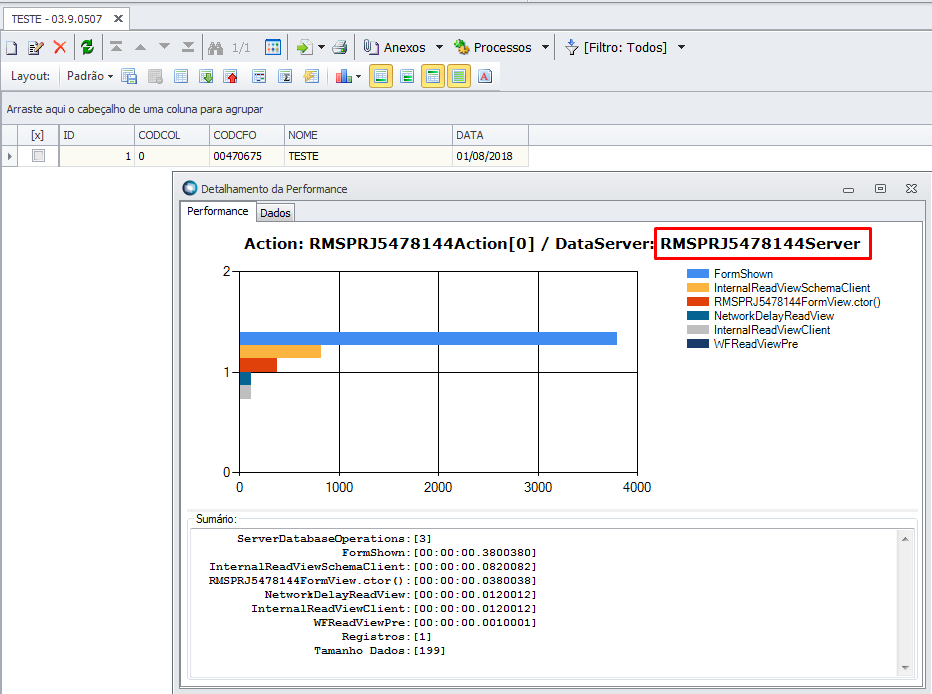Click the orange InternalReadViewSchemaClient legend swatch
This screenshot has height=694, width=932.
pos(698,288)
